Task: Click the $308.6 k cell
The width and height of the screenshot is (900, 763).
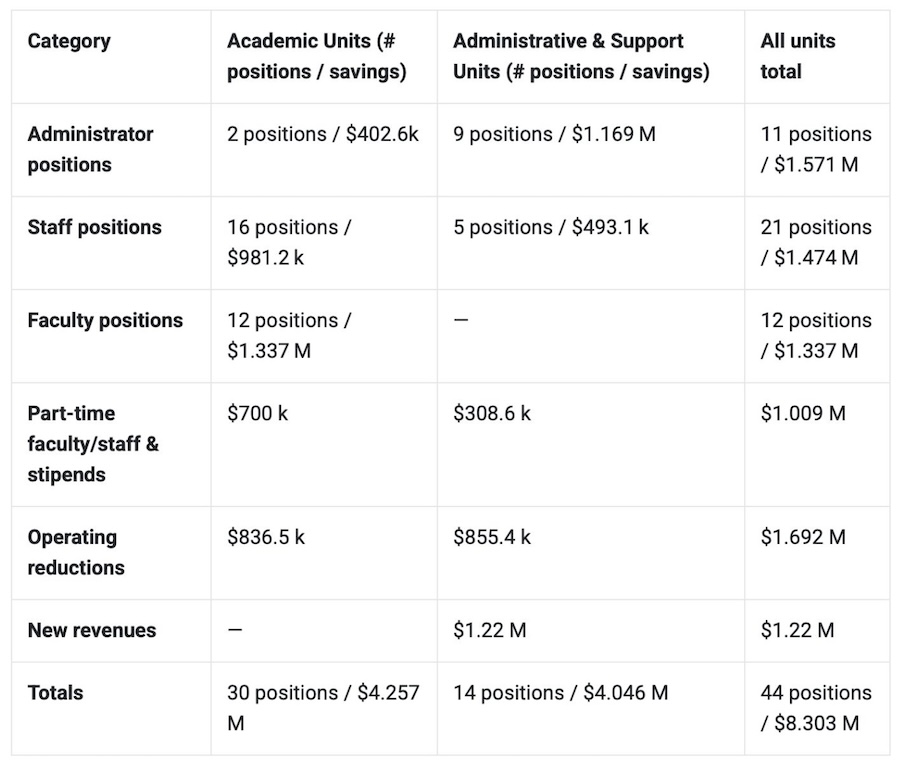Action: tap(492, 413)
